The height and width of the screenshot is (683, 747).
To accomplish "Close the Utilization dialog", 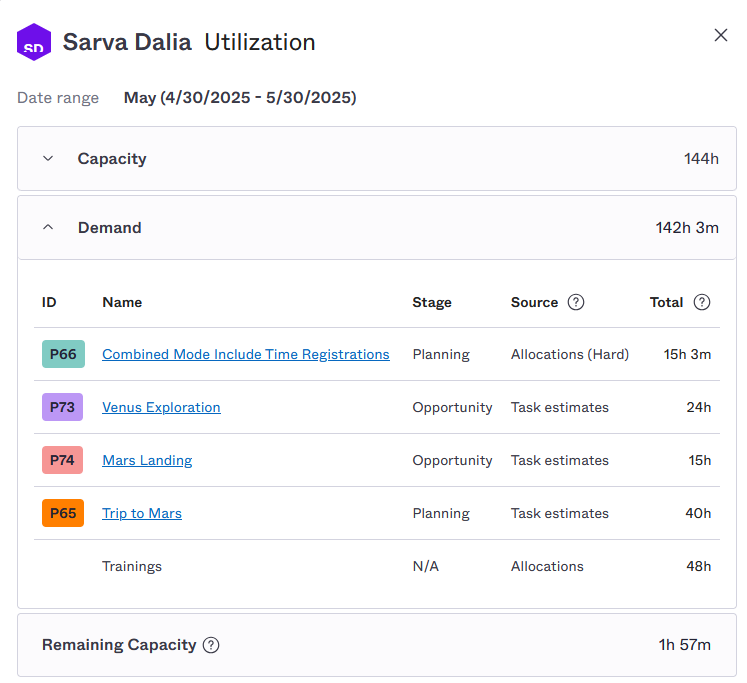I will point(720,35).
